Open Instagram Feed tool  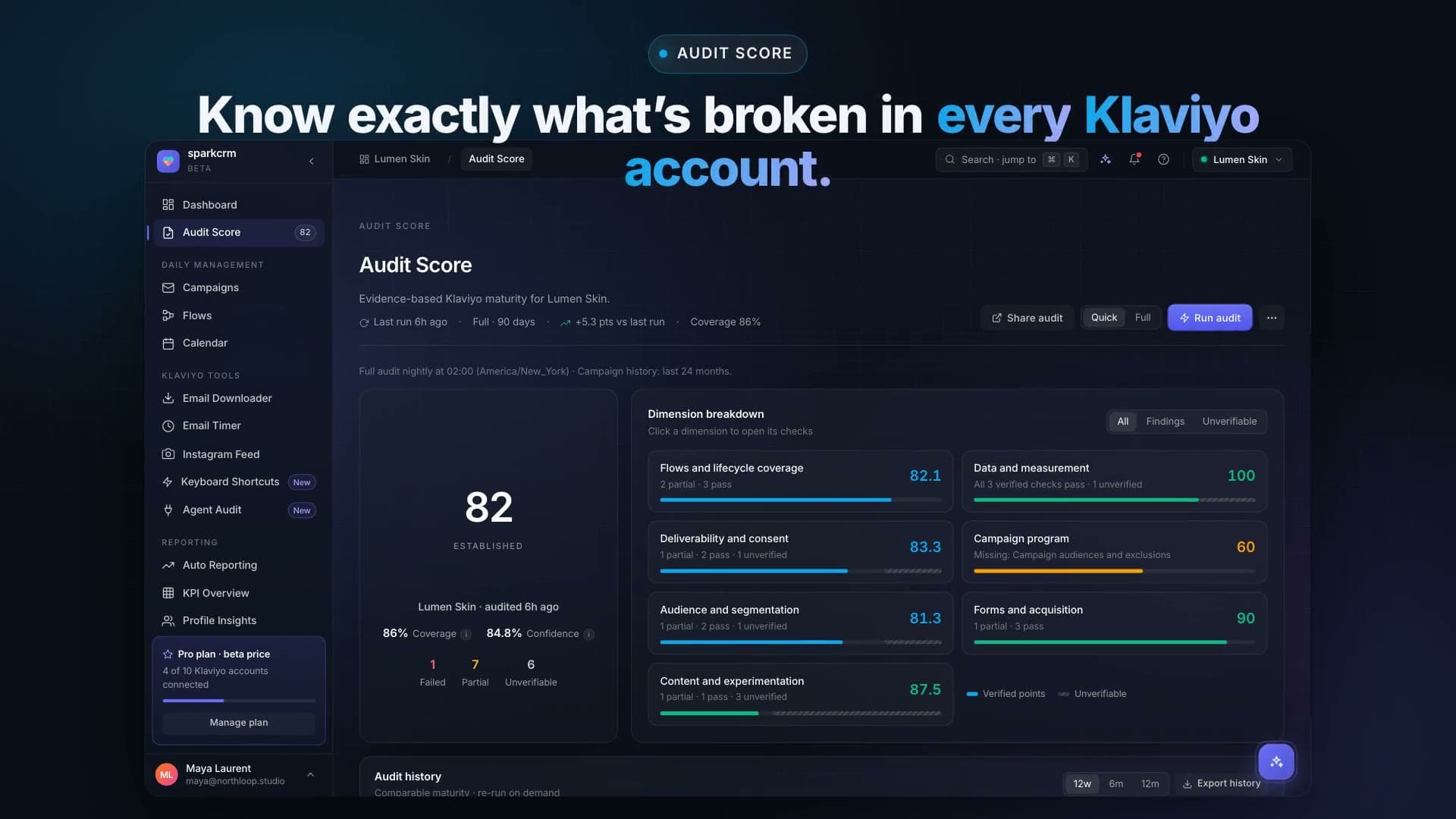click(239, 453)
